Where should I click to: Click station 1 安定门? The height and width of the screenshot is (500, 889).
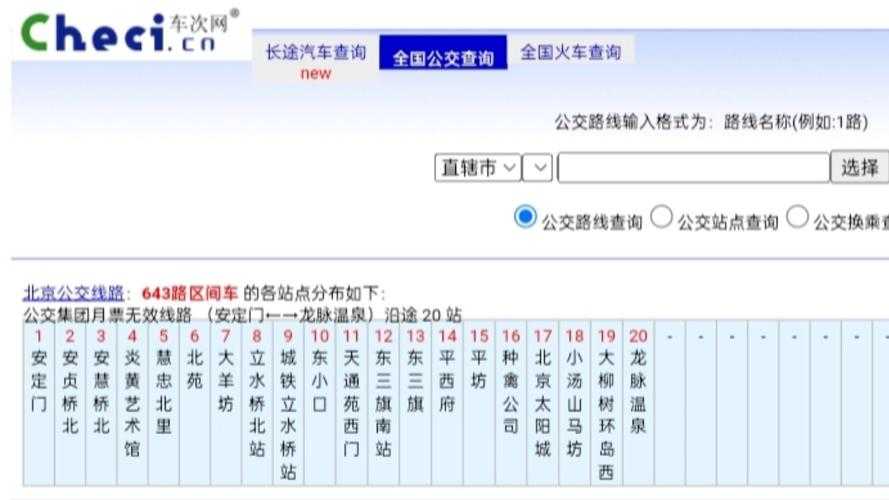point(39,380)
